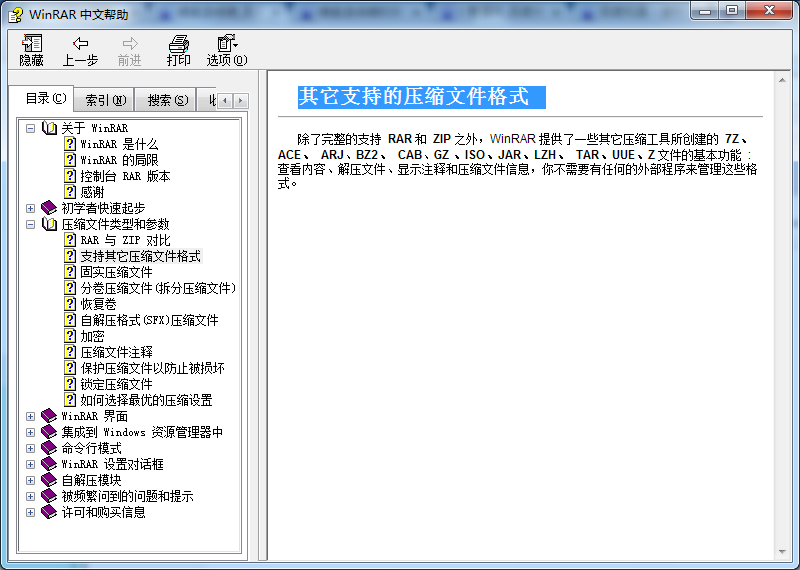
Task: Click the purple book icon beside 许可和购买信息
Action: pos(49,512)
